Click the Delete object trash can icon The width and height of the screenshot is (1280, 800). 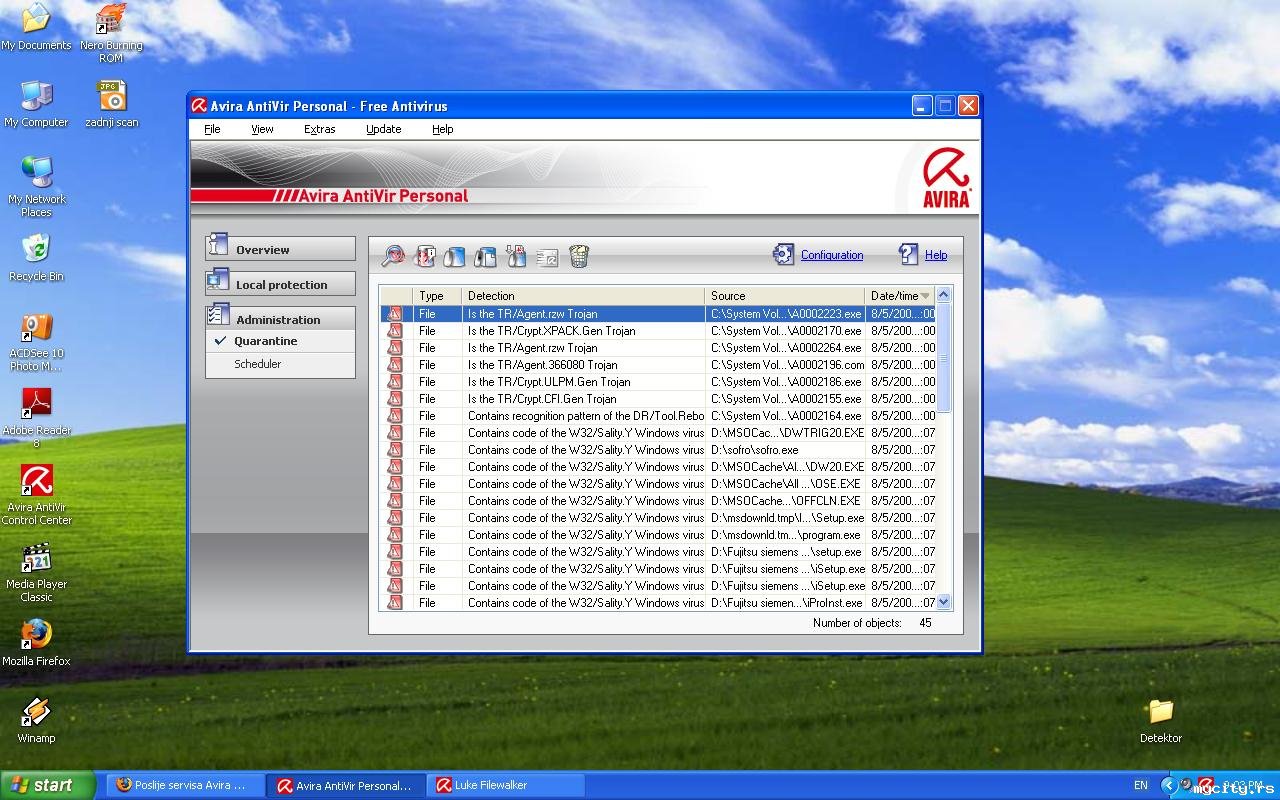579,256
